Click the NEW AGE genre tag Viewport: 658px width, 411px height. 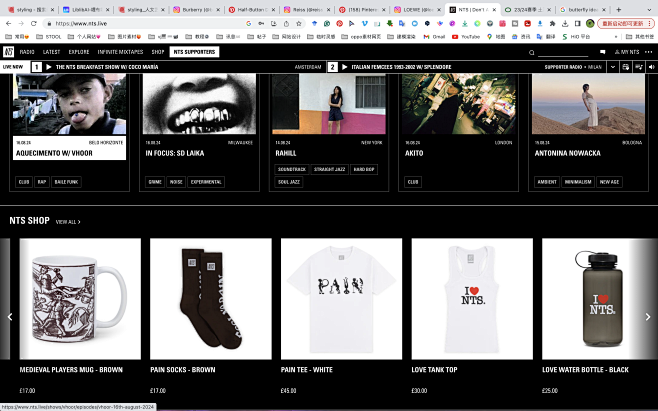pos(609,182)
